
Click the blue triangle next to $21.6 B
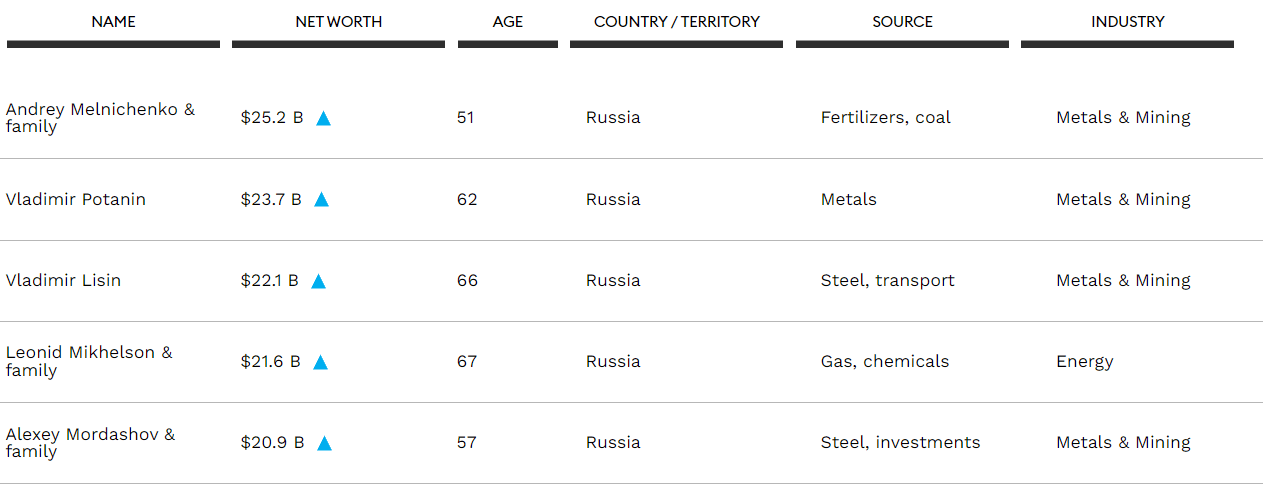click(x=320, y=362)
